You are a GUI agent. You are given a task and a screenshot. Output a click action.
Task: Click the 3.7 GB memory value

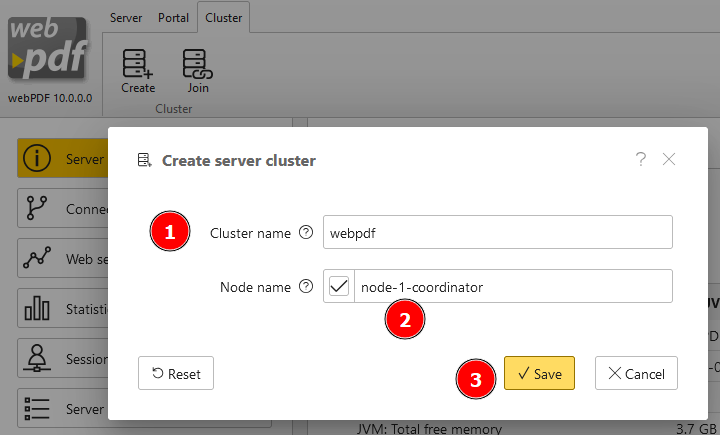696,429
